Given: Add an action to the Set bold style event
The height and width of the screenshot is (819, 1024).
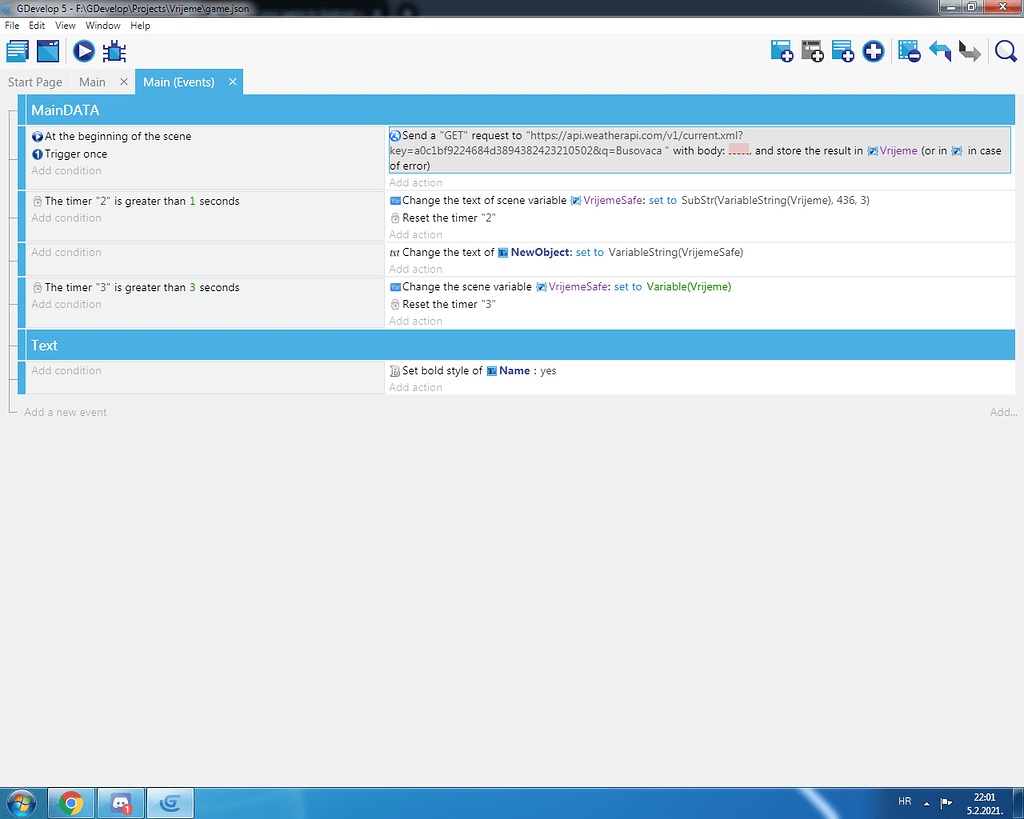Looking at the screenshot, I should tap(416, 387).
